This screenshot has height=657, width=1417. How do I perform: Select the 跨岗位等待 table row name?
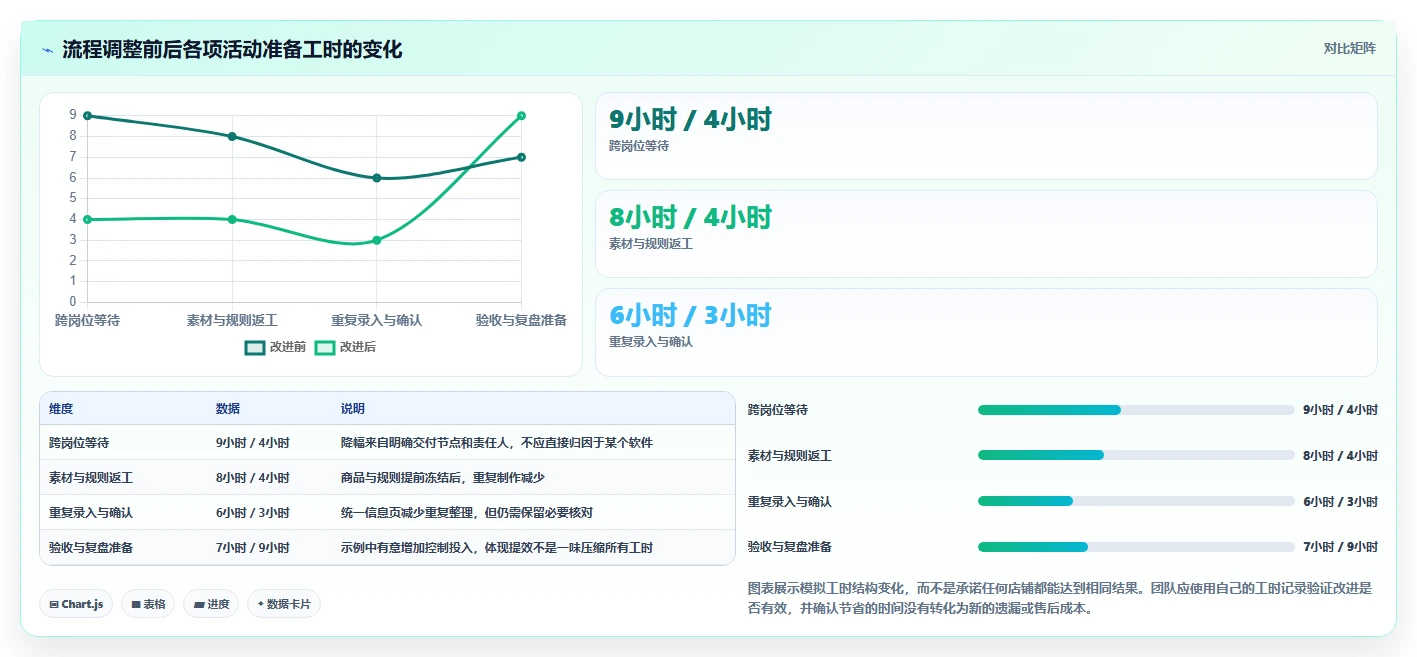pos(79,443)
